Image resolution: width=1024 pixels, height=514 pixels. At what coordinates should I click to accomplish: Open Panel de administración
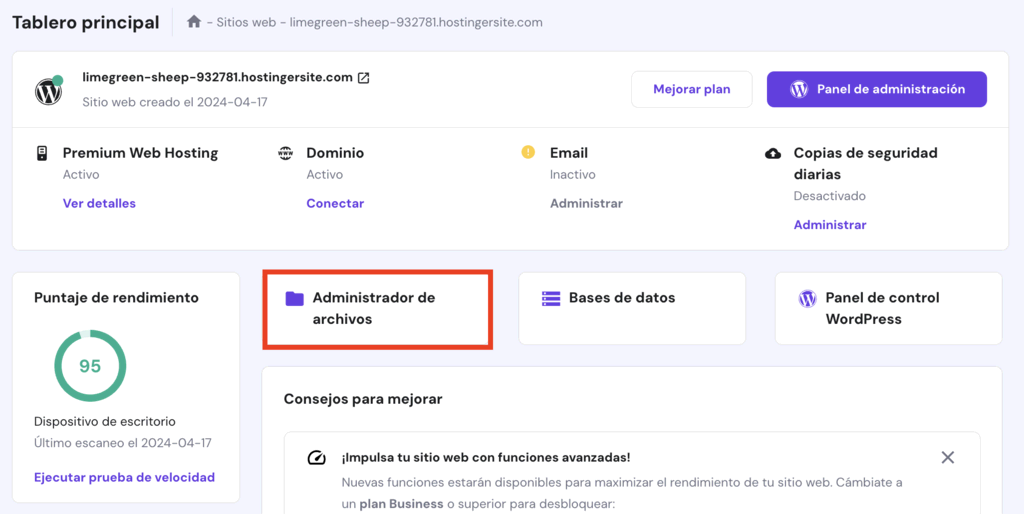(x=876, y=89)
